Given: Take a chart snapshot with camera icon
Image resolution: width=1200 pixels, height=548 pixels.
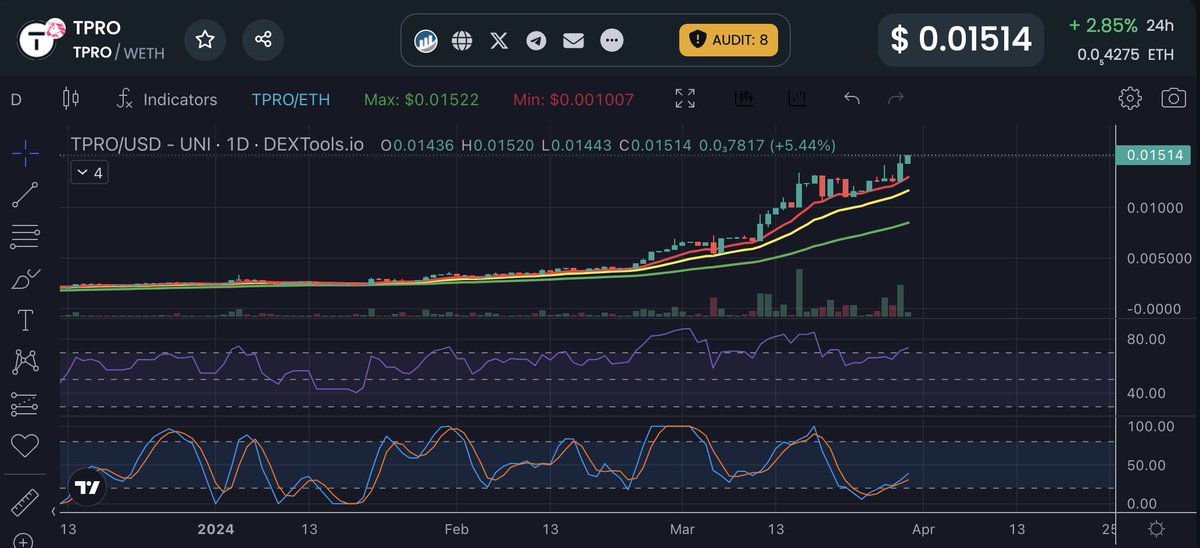Looking at the screenshot, I should point(1173,98).
